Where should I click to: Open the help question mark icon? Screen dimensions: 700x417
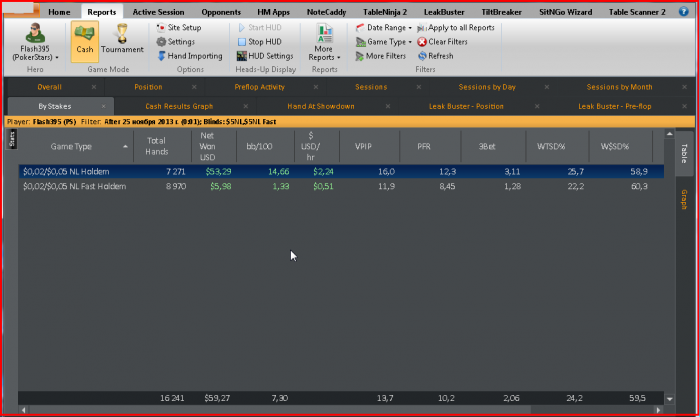(x=683, y=12)
